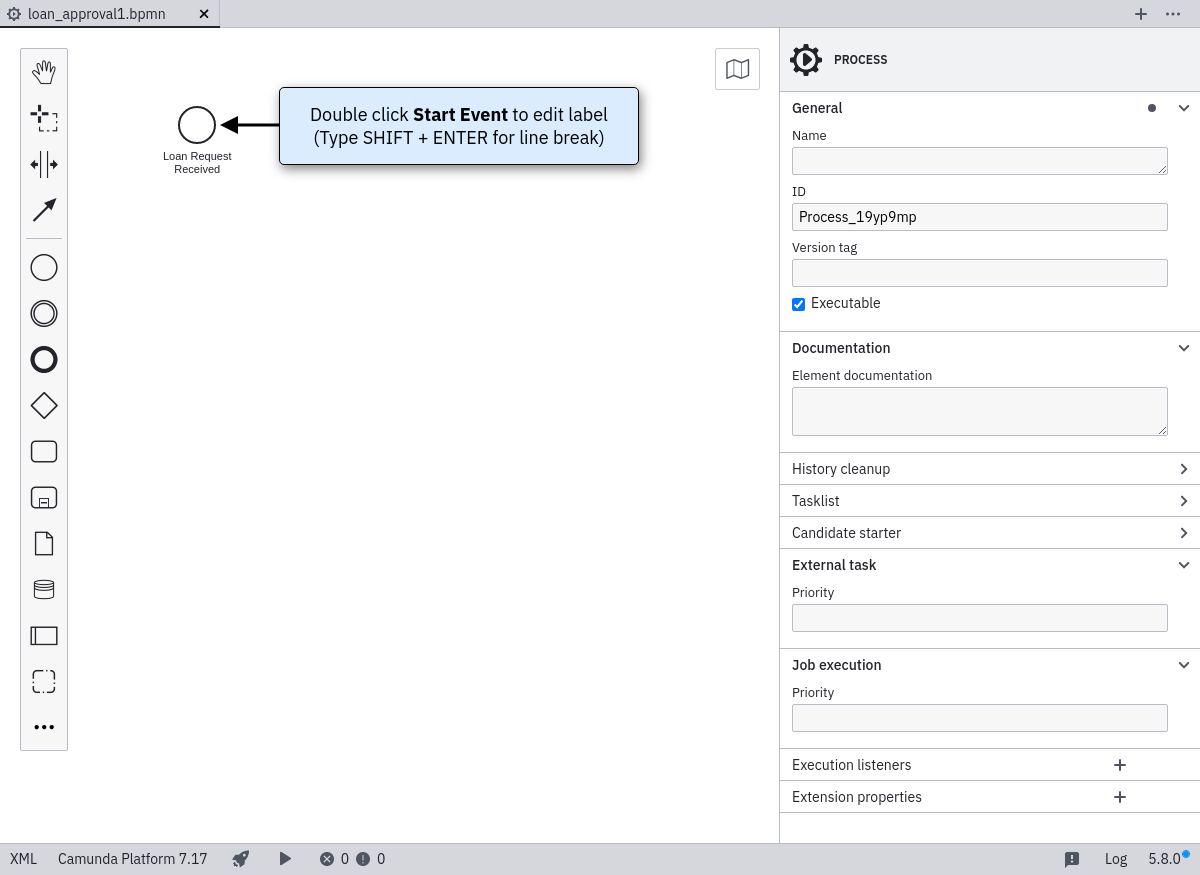The image size is (1200, 875).
Task: Click the process Name input field
Action: 979,161
